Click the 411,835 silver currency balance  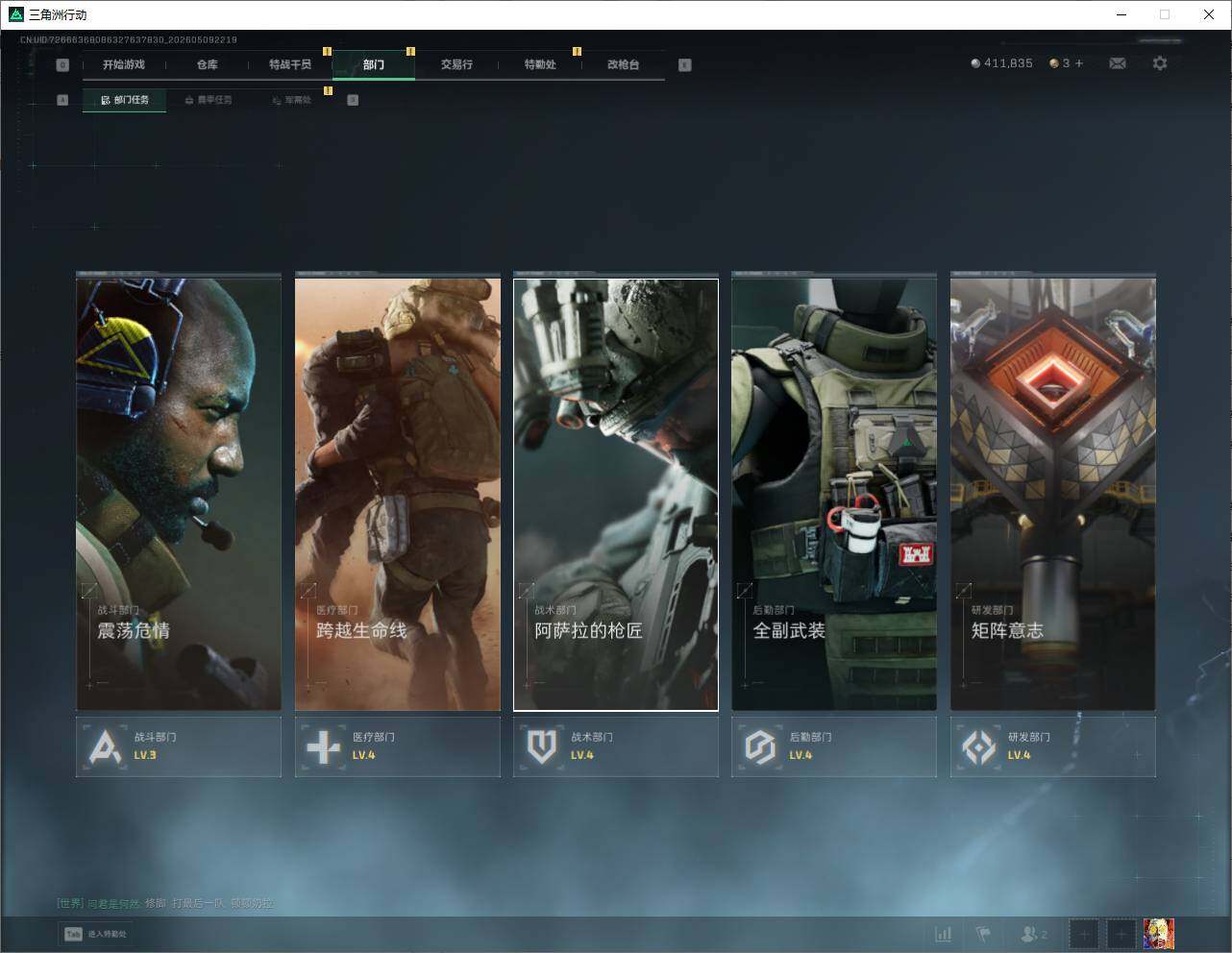[1002, 63]
